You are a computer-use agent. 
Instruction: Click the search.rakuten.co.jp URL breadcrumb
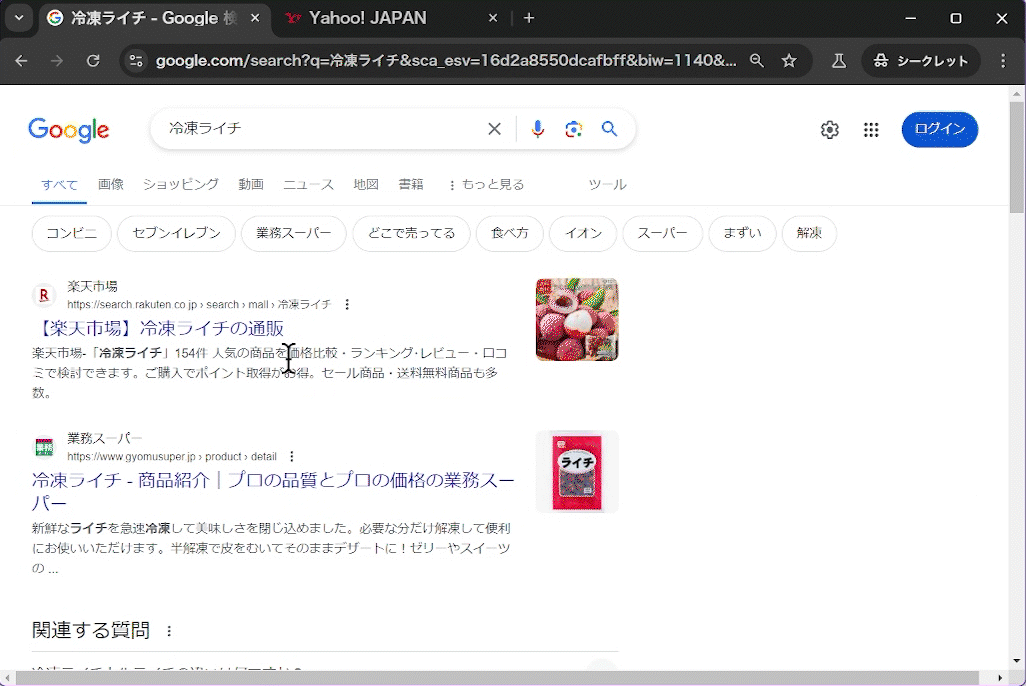[x=200, y=304]
